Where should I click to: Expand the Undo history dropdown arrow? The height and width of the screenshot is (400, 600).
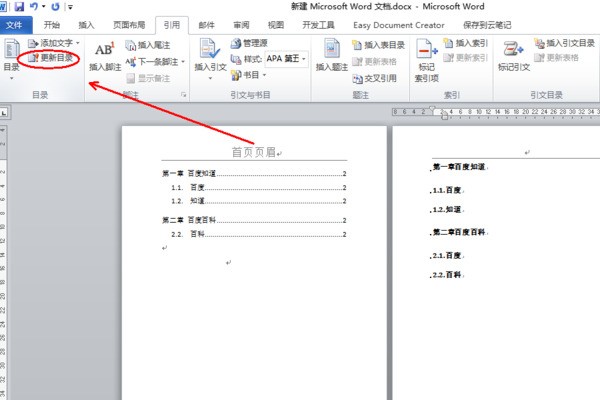click(43, 7)
